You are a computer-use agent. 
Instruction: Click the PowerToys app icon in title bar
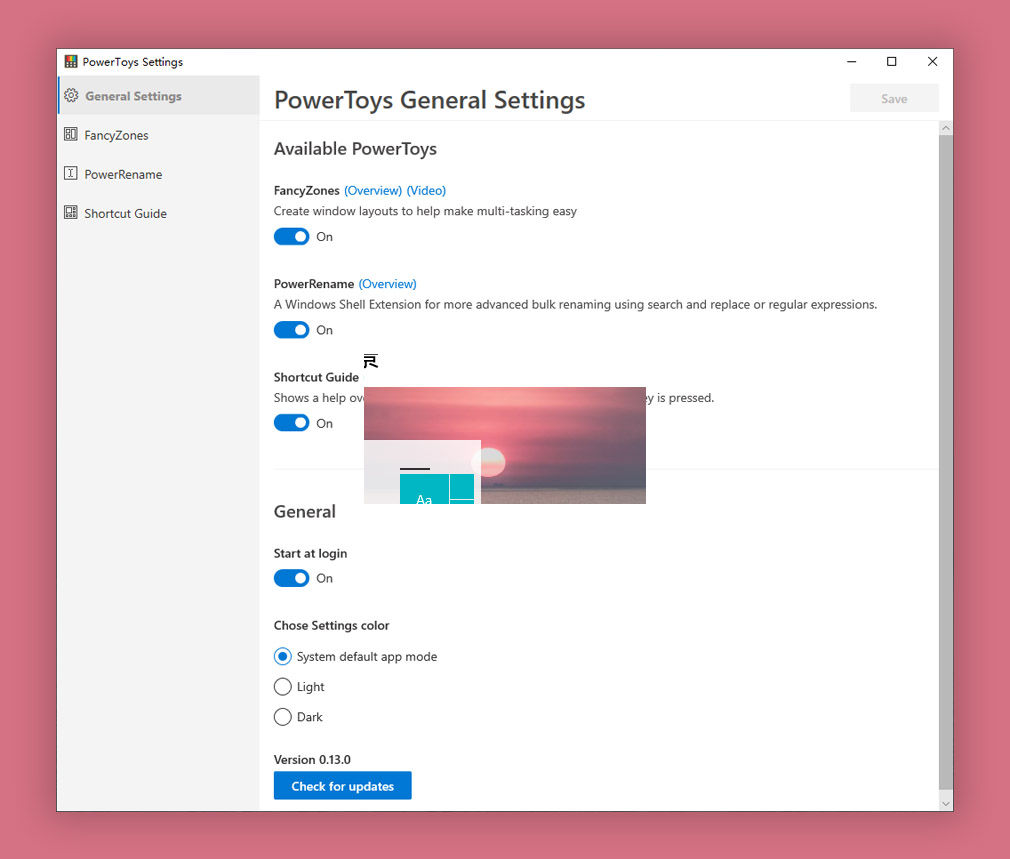(x=71, y=62)
